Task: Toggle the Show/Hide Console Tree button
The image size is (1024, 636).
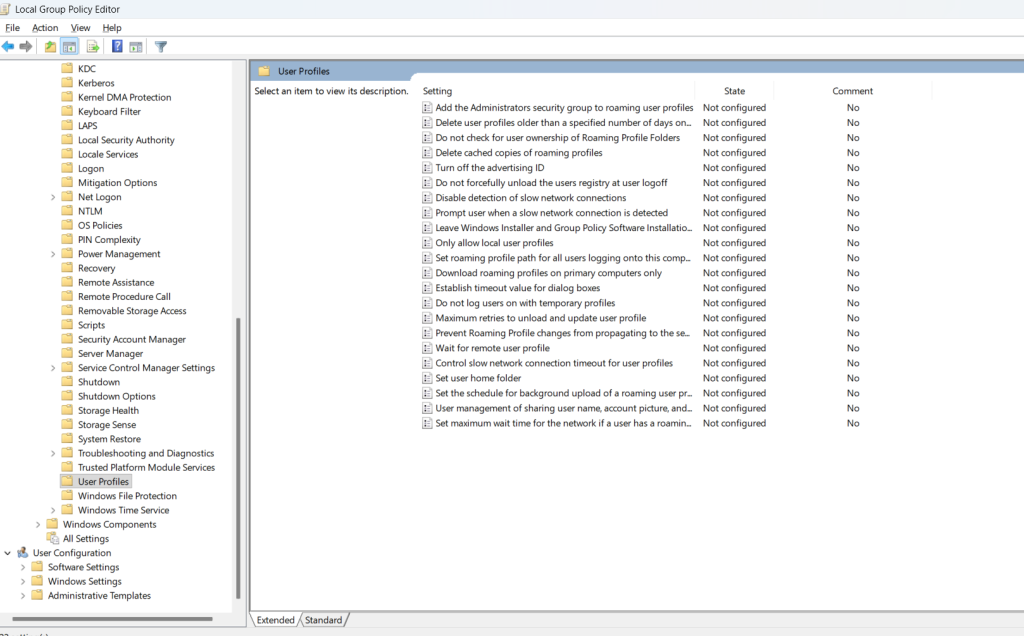Action: click(70, 47)
